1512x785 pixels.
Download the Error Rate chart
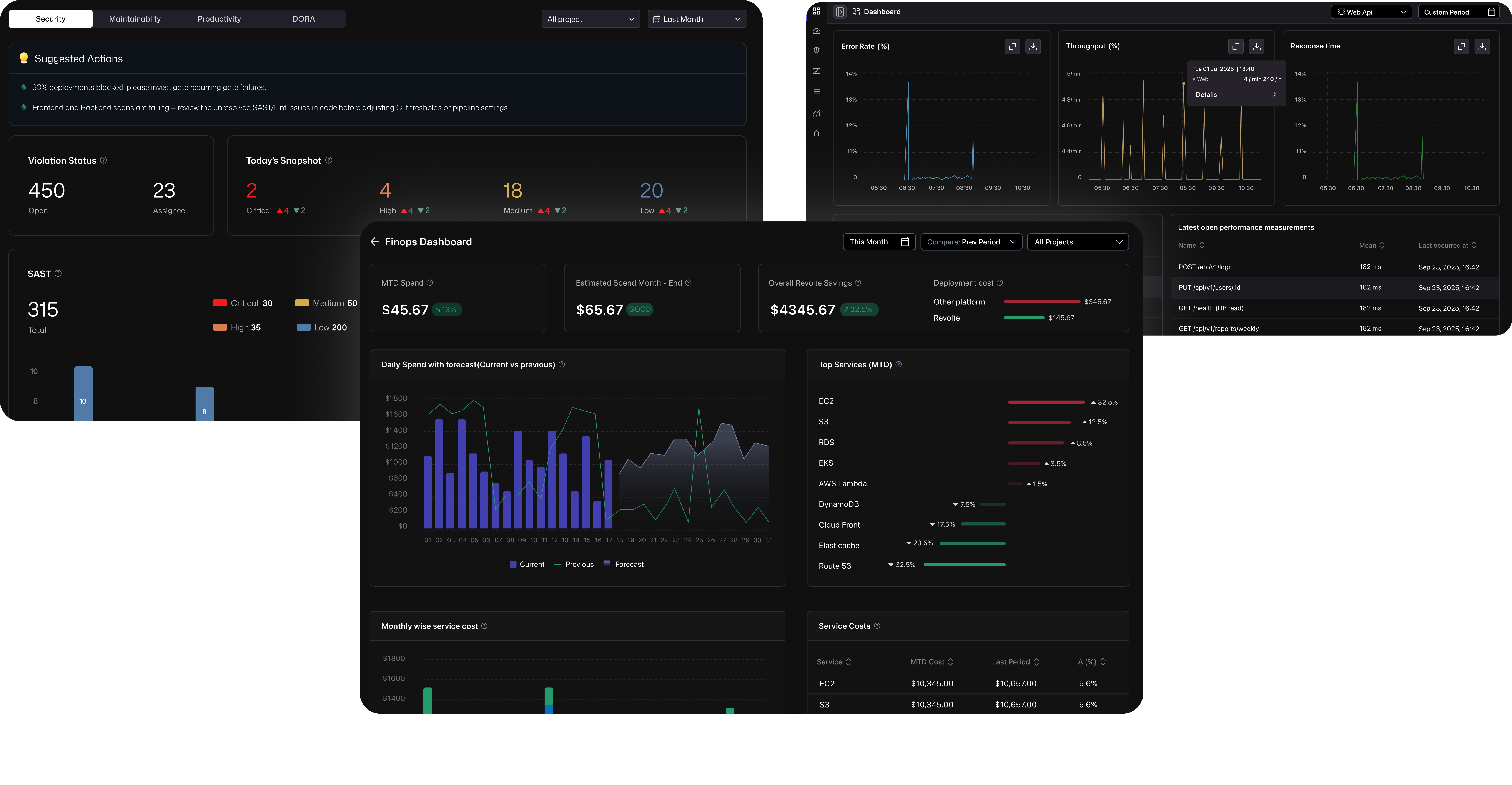[1033, 46]
